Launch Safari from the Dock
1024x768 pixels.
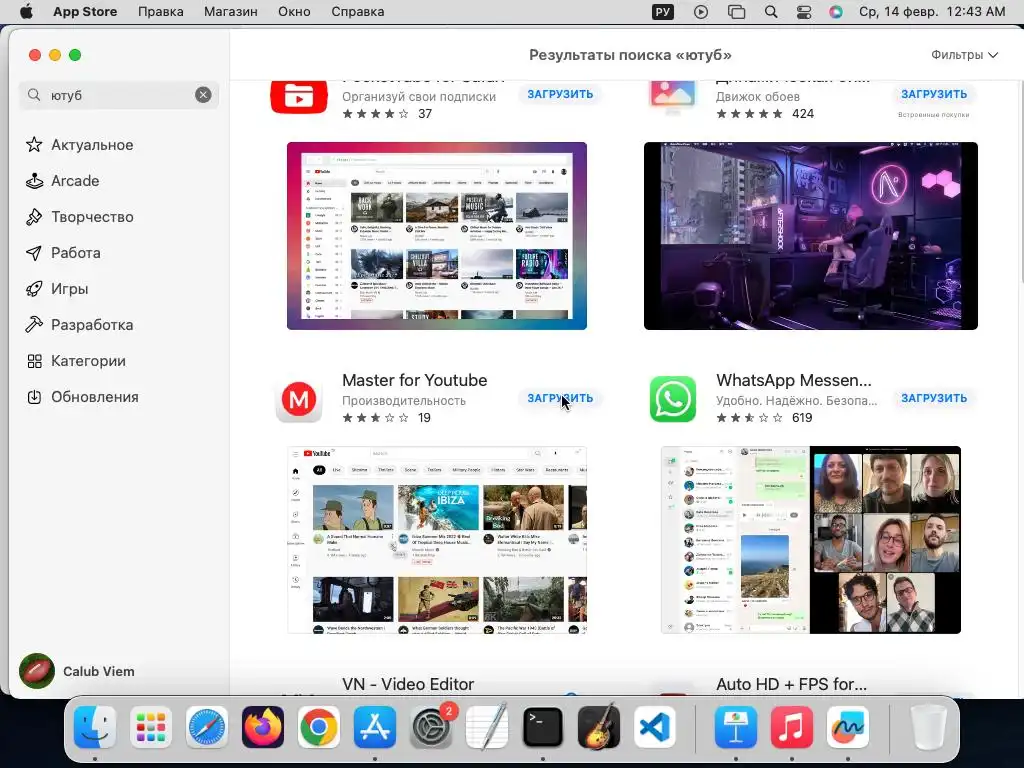click(207, 727)
